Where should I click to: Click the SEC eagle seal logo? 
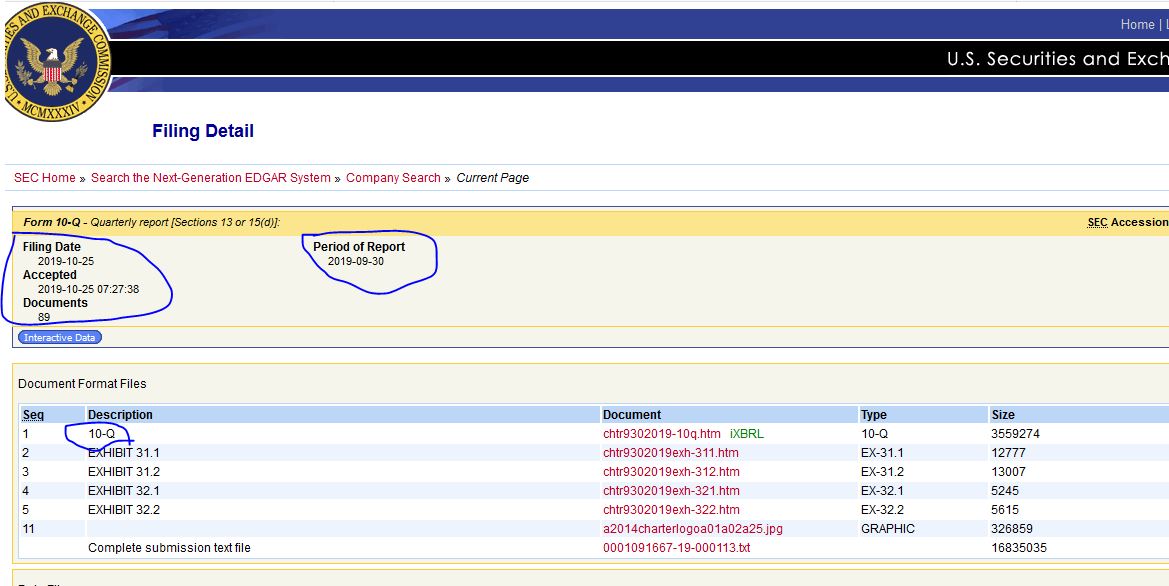pyautogui.click(x=56, y=61)
